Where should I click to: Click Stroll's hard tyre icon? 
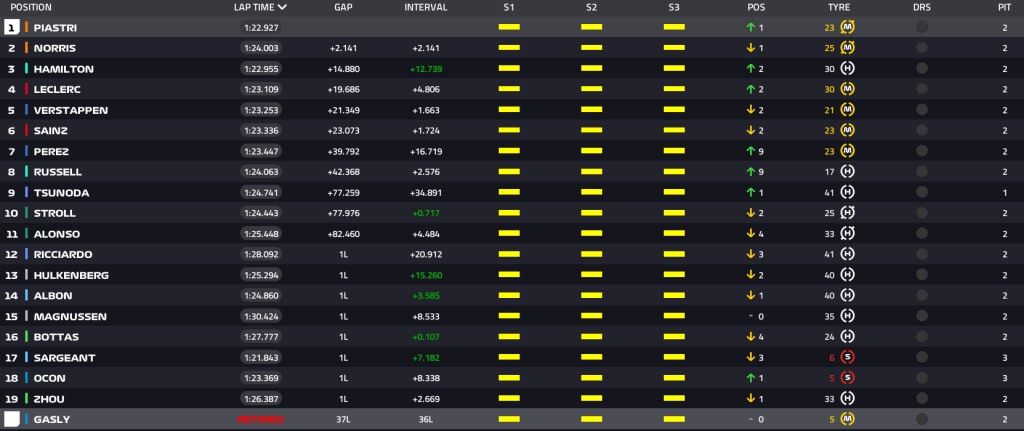848,213
